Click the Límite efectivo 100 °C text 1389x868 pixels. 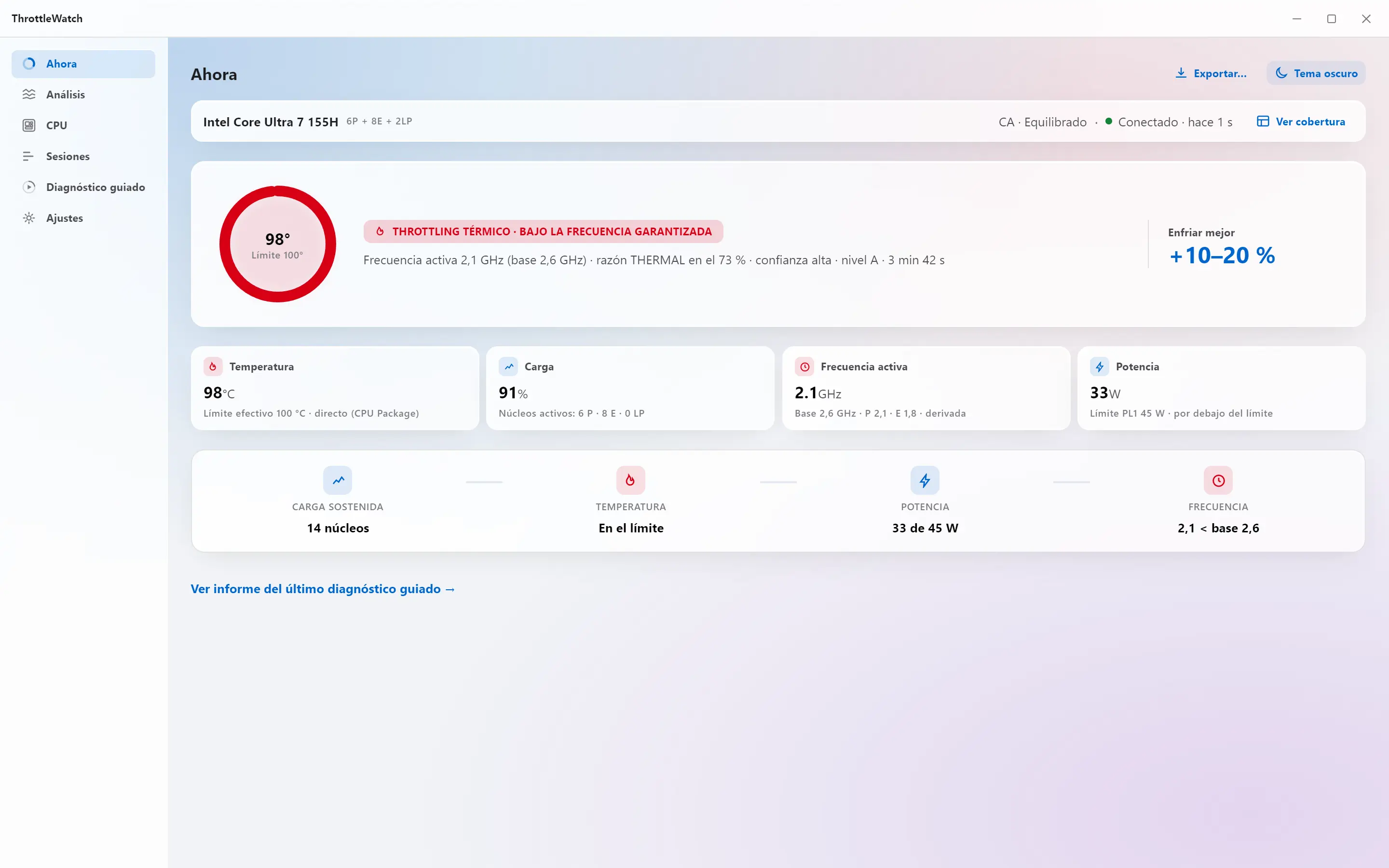point(311,413)
